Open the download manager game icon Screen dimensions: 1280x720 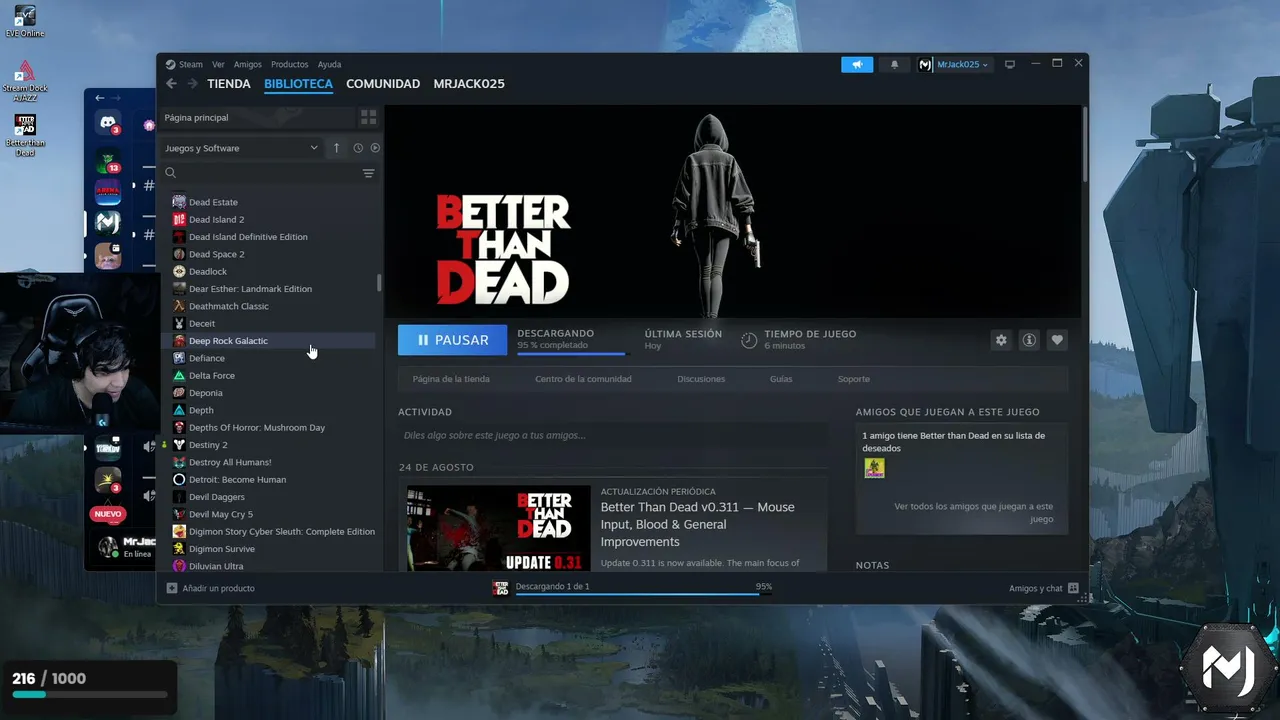point(501,588)
